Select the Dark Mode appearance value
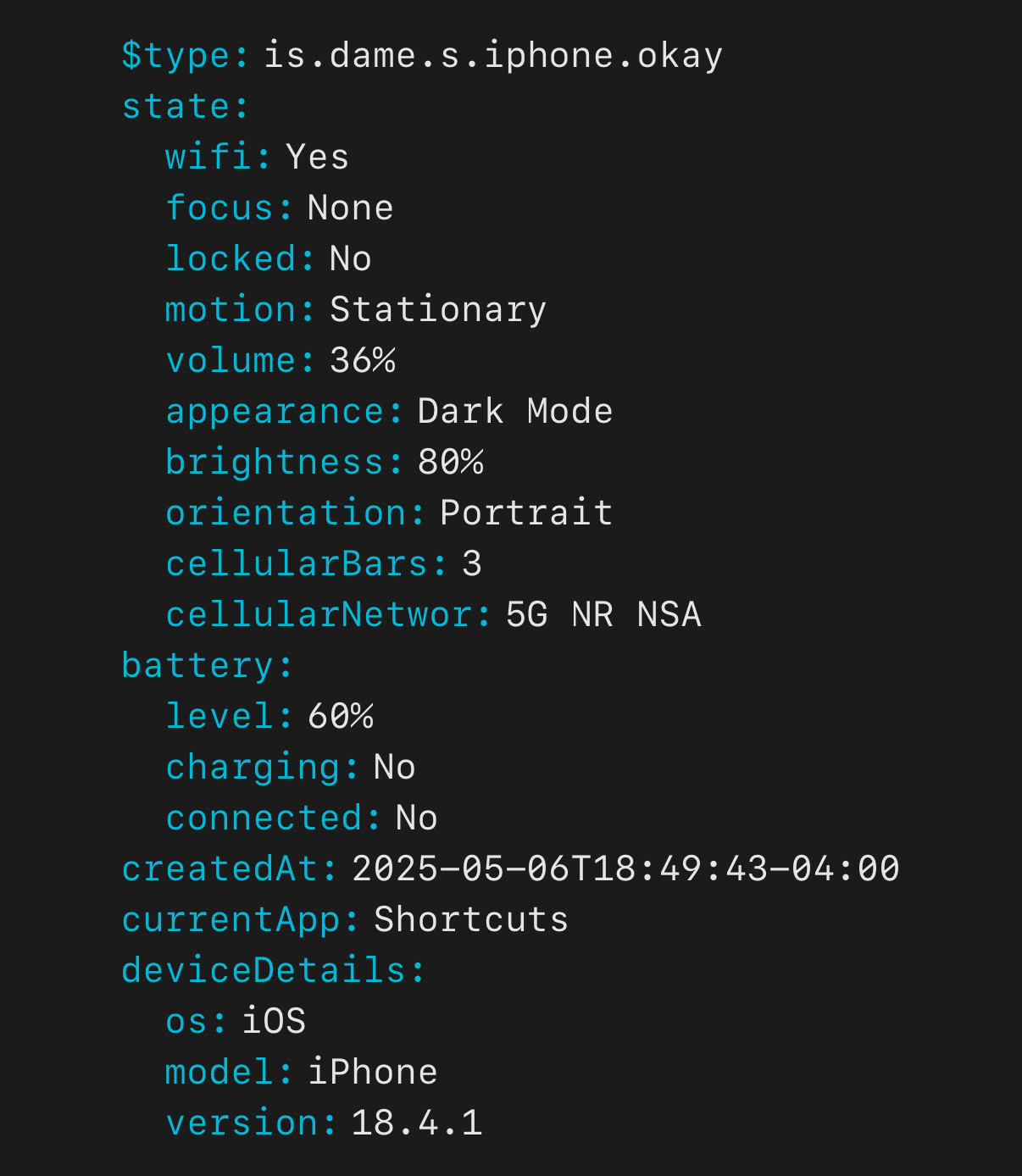1022x1176 pixels. point(515,412)
